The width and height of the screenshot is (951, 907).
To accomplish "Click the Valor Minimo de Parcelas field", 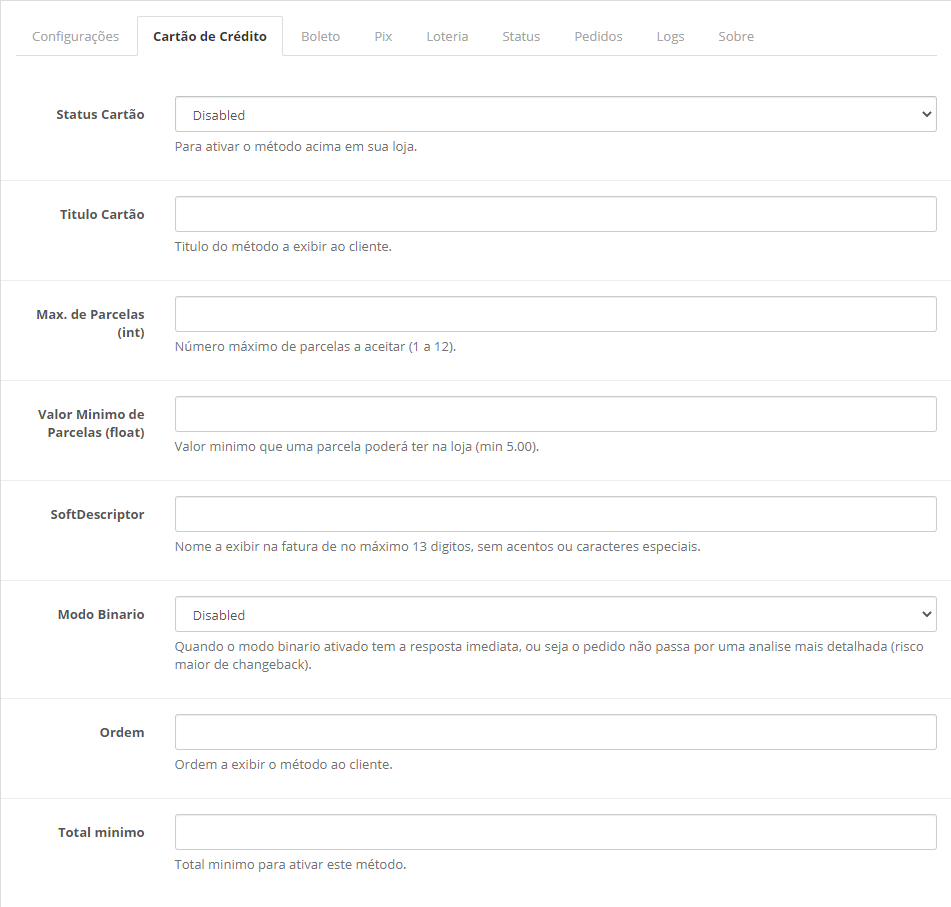I will pyautogui.click(x=555, y=415).
